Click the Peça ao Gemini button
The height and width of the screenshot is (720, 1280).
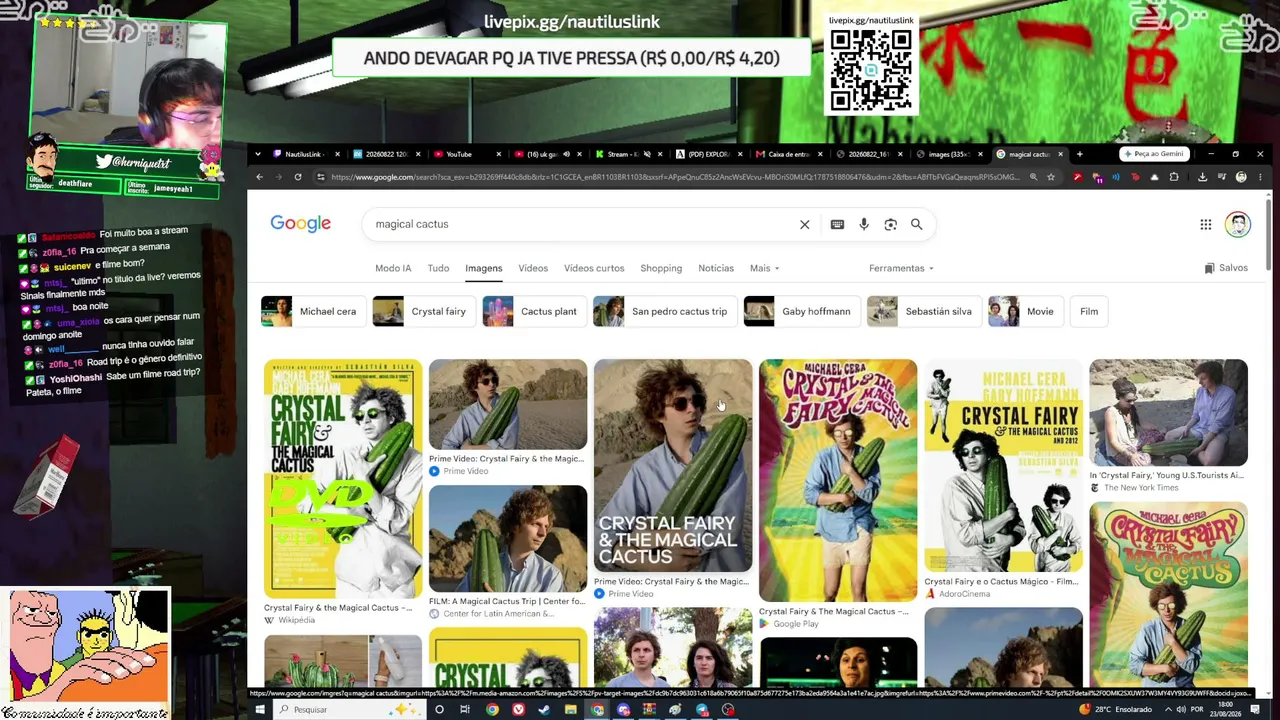(1155, 154)
